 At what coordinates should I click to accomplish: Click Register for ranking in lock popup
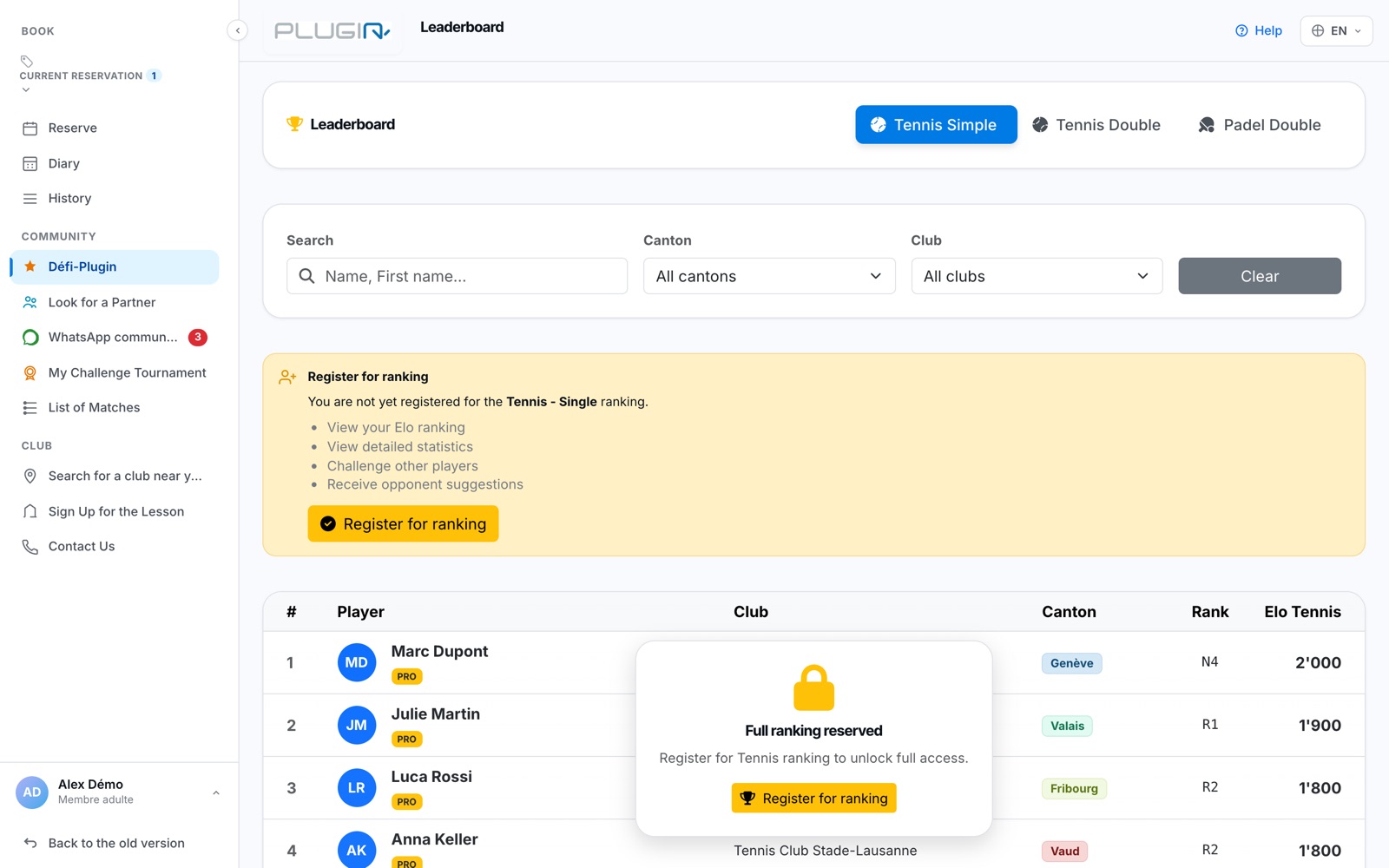tap(813, 798)
